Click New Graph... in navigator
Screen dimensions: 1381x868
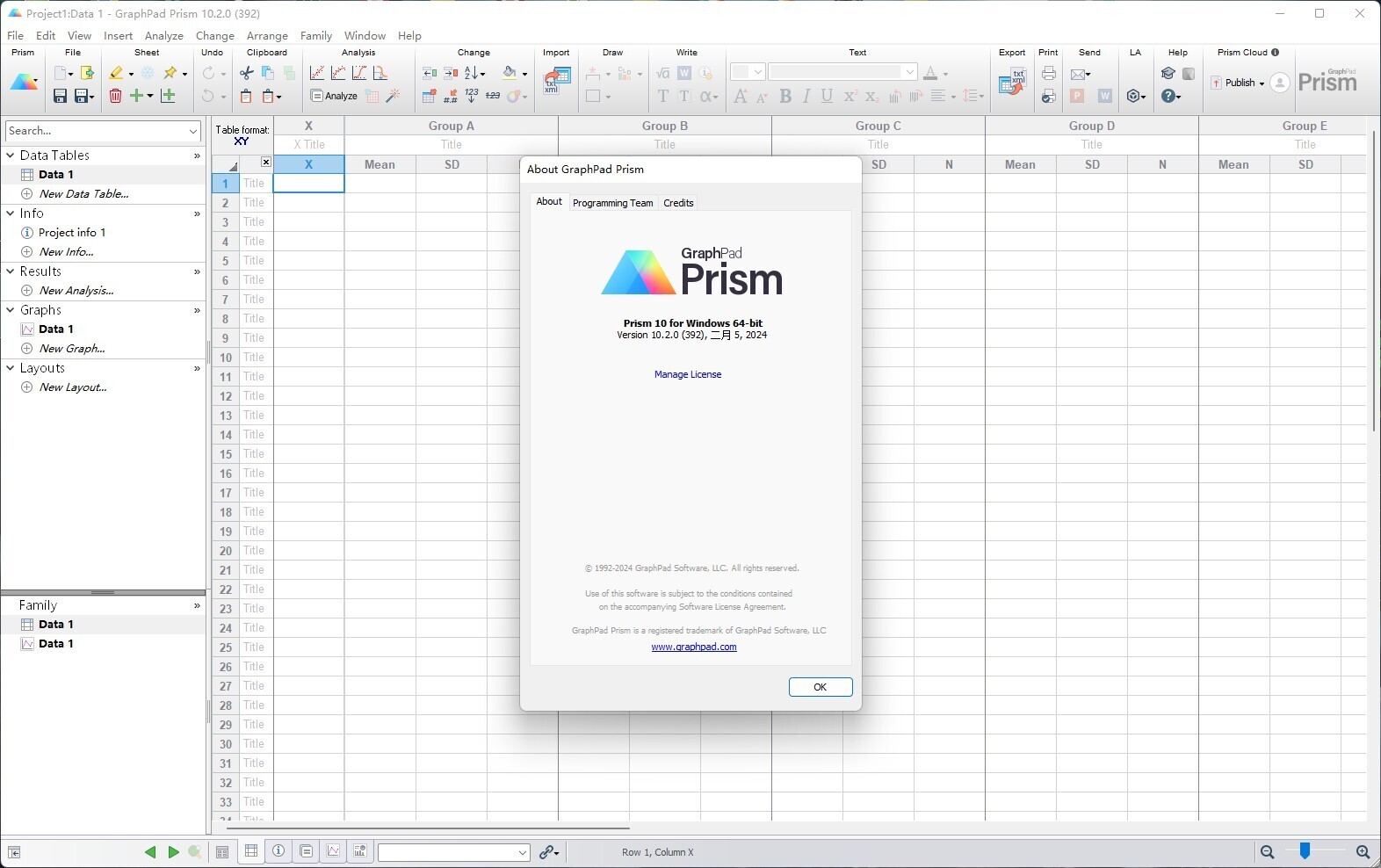(x=72, y=349)
